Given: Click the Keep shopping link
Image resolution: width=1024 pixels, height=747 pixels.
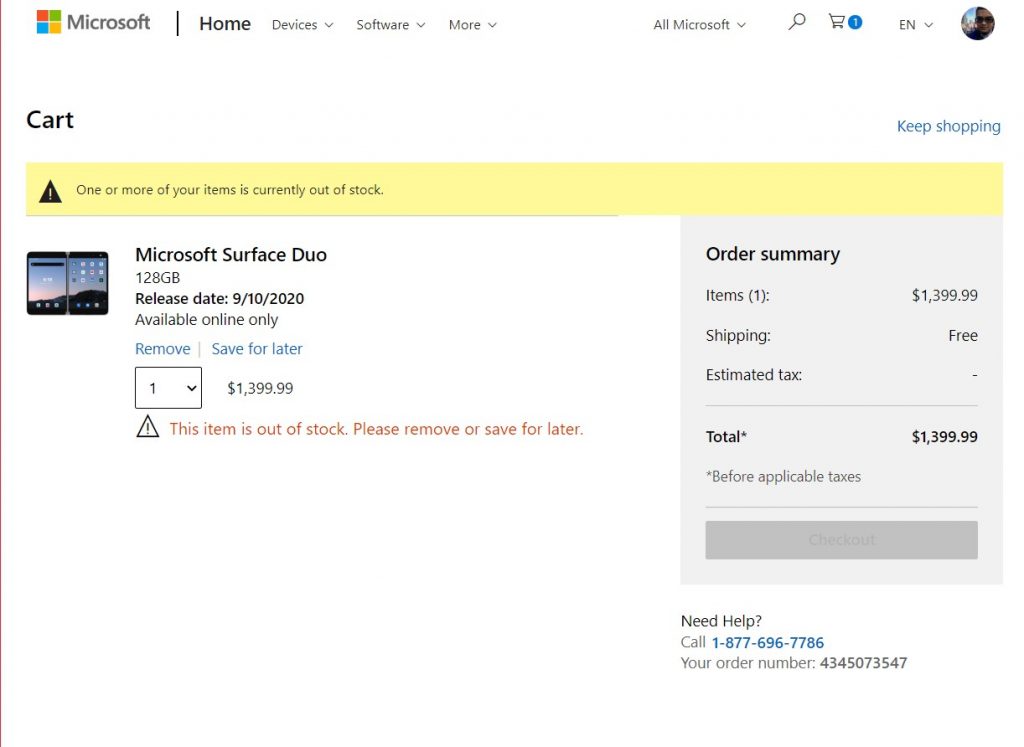Looking at the screenshot, I should (x=948, y=126).
